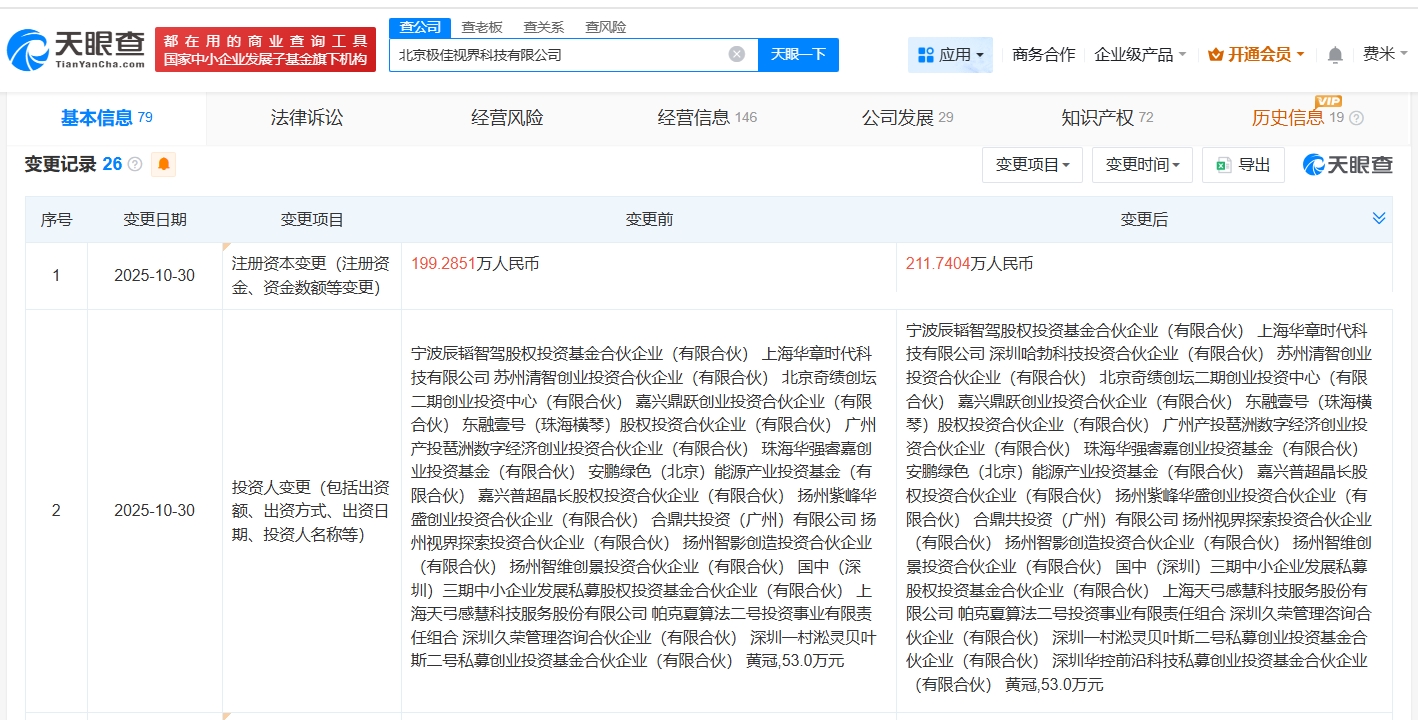Select the 历史信息 VIP tab
1418x720 pixels.
click(1300, 118)
